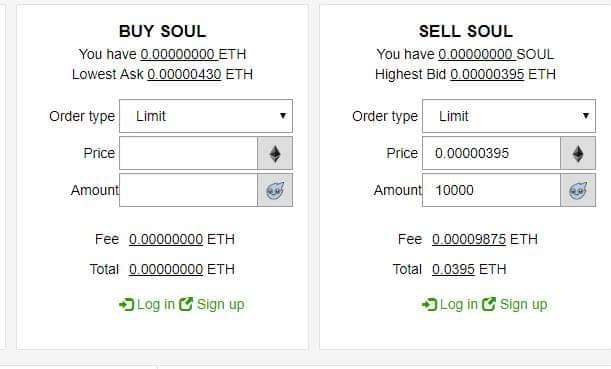Screen dimensions: 611x369
Task: Click your ETH balance in Buy Soul
Action: click(178, 54)
